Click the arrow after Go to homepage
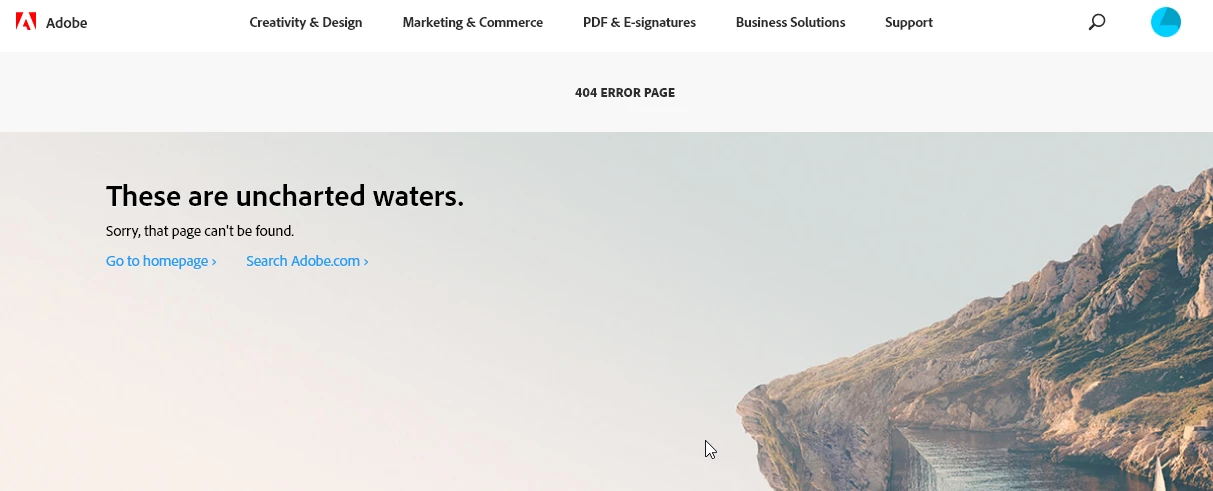Viewport: 1213px width, 491px height. pyautogui.click(x=214, y=262)
